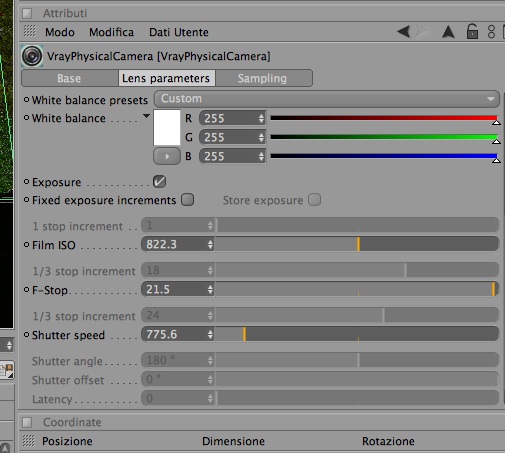
Task: Click the Shutter speed slider bar
Action: point(357,334)
